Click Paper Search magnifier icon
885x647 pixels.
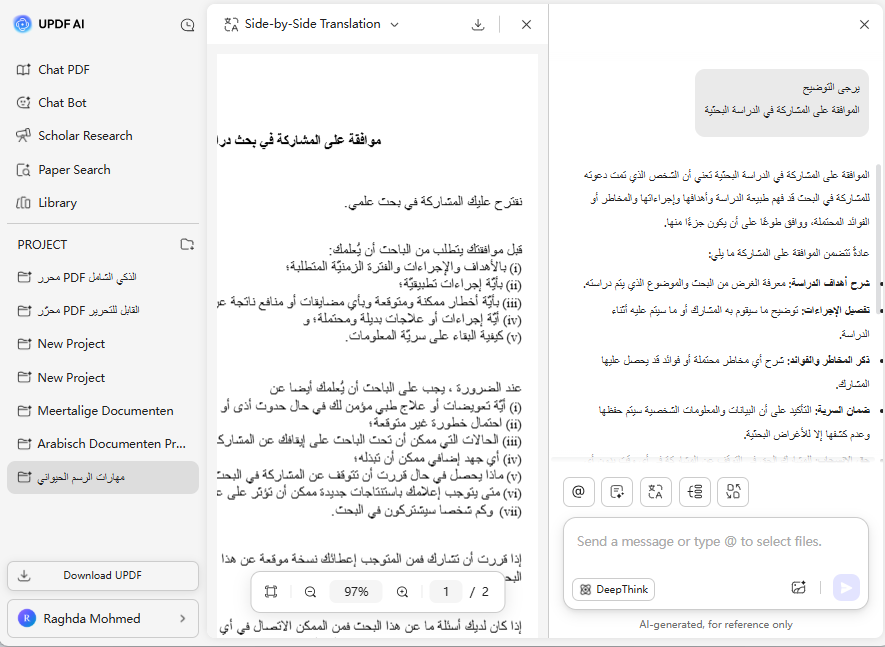point(23,170)
